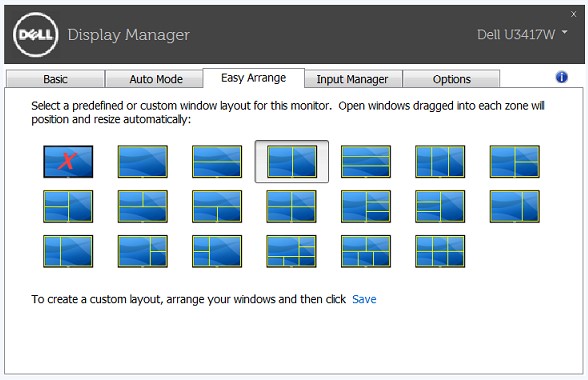Select the highlighted two equal columns layout
The width and height of the screenshot is (588, 380).
point(292,161)
